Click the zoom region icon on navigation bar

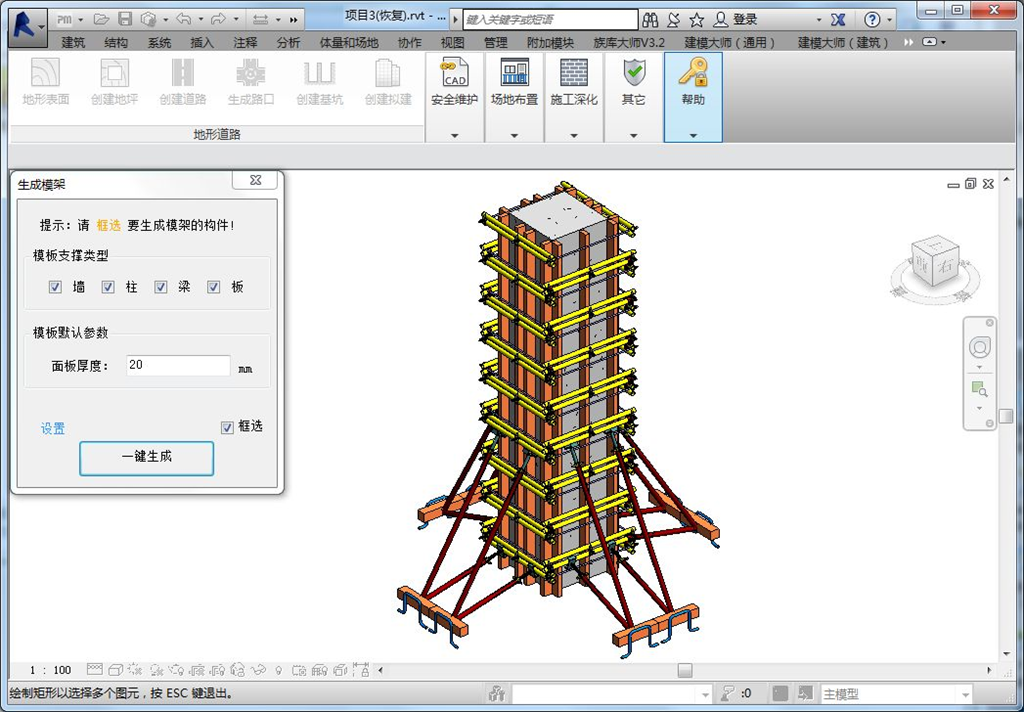tap(979, 390)
